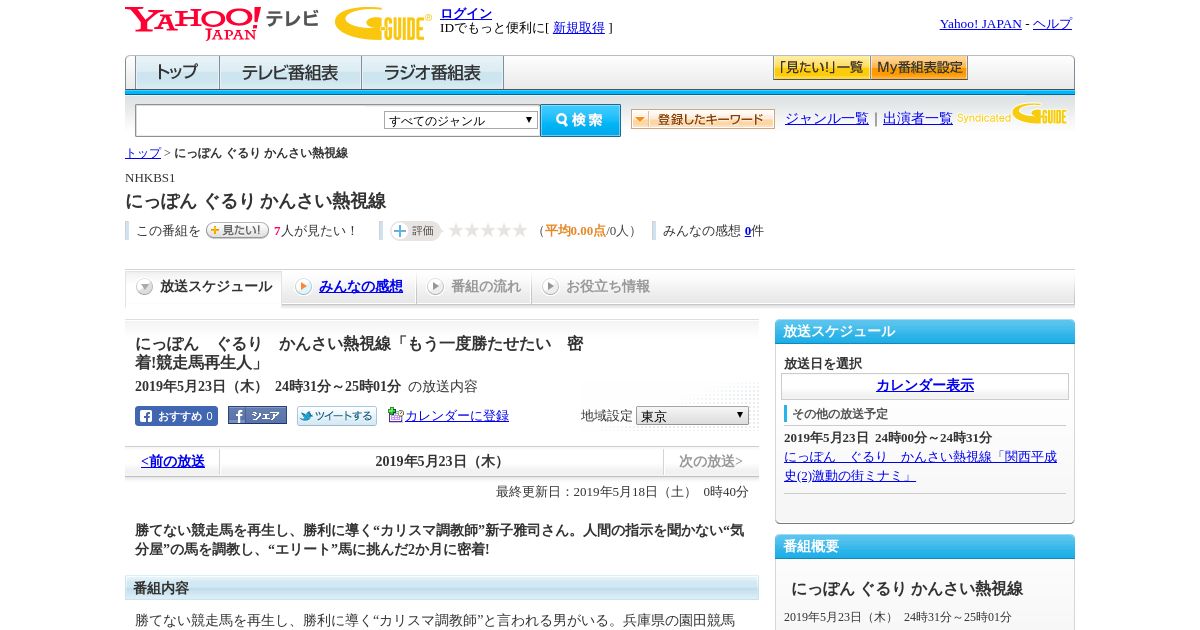Click the 2019年5月23日(木) date bar

442,462
